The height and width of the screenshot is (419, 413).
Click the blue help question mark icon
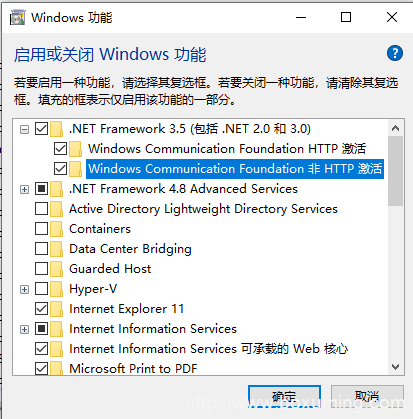(395, 53)
